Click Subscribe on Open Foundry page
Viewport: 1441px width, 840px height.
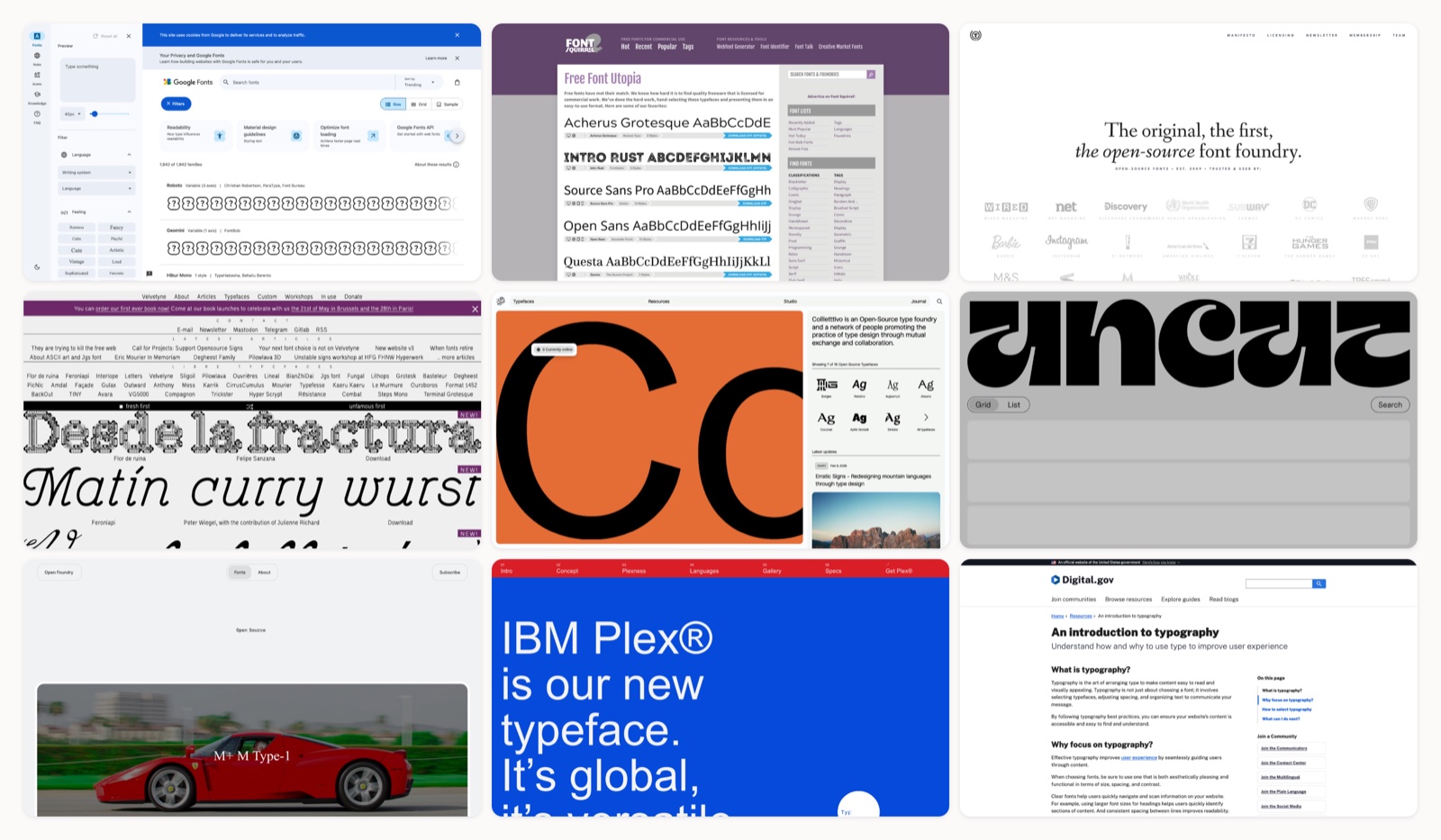(449, 573)
